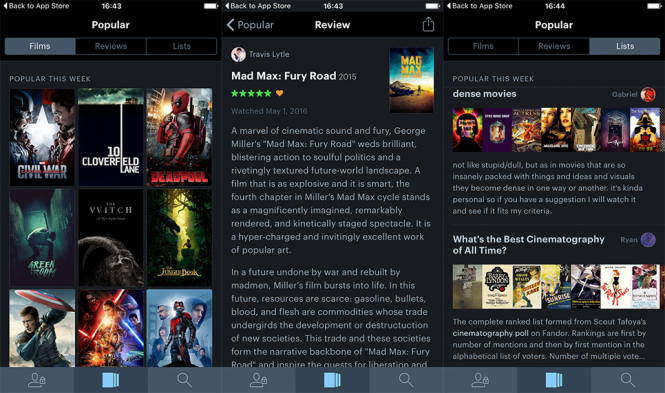The height and width of the screenshot is (393, 665).
Task: Open Travis Lytle's avatar
Action: coord(238,54)
